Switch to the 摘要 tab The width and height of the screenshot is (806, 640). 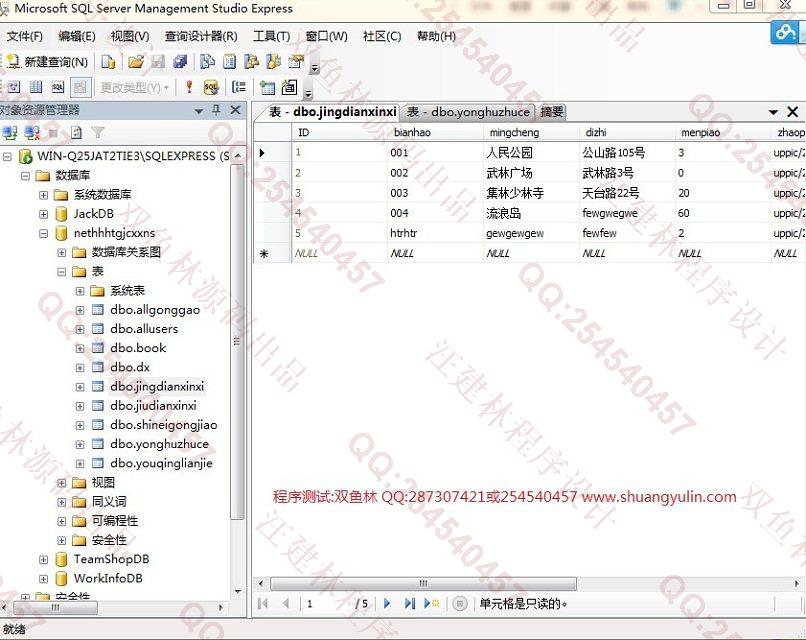(552, 112)
